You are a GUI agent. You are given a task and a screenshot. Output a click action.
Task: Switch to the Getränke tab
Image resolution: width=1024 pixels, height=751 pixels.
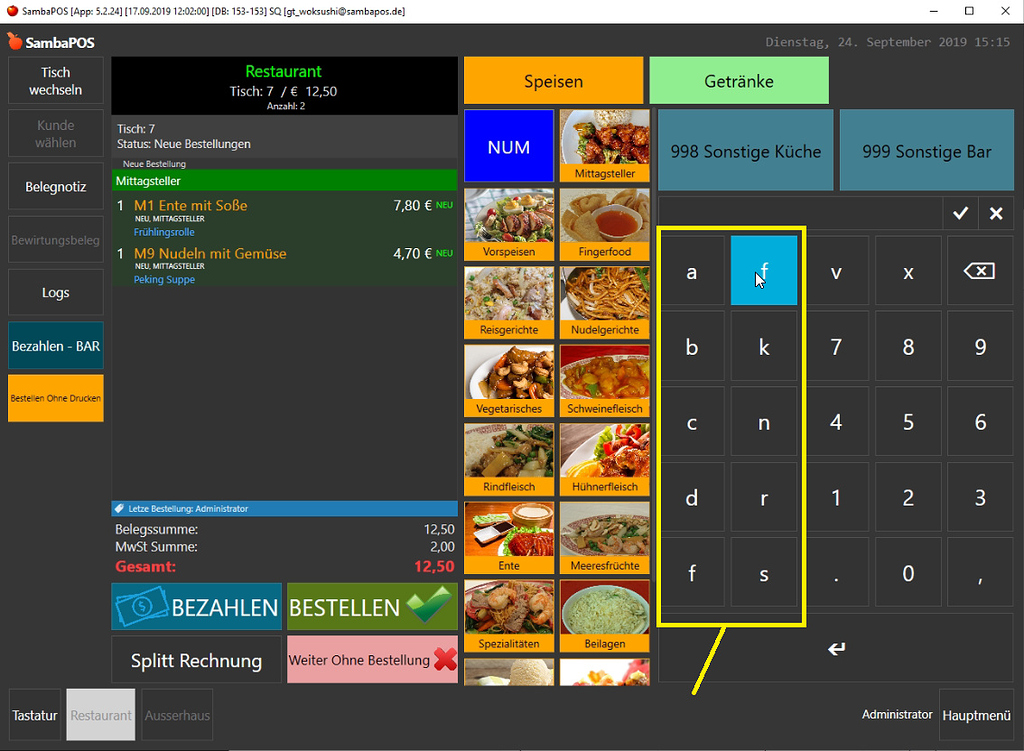739,80
